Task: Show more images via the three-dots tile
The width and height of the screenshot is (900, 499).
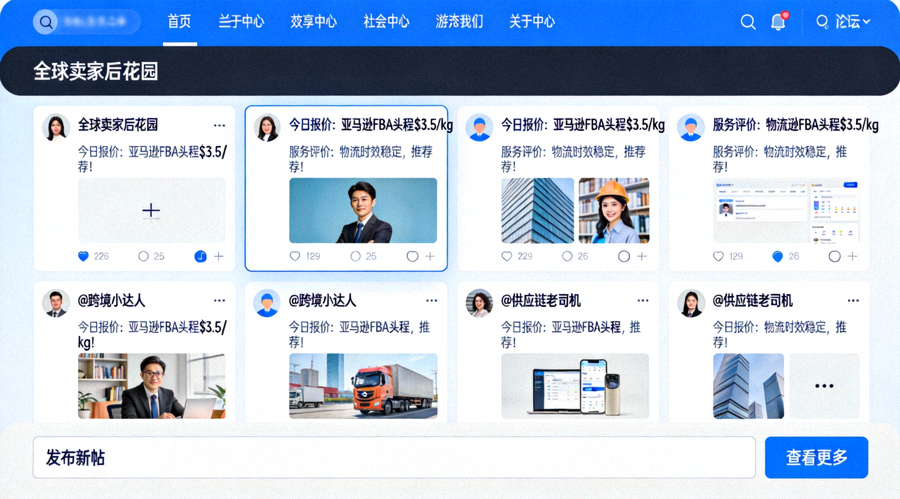Action: pos(824,386)
